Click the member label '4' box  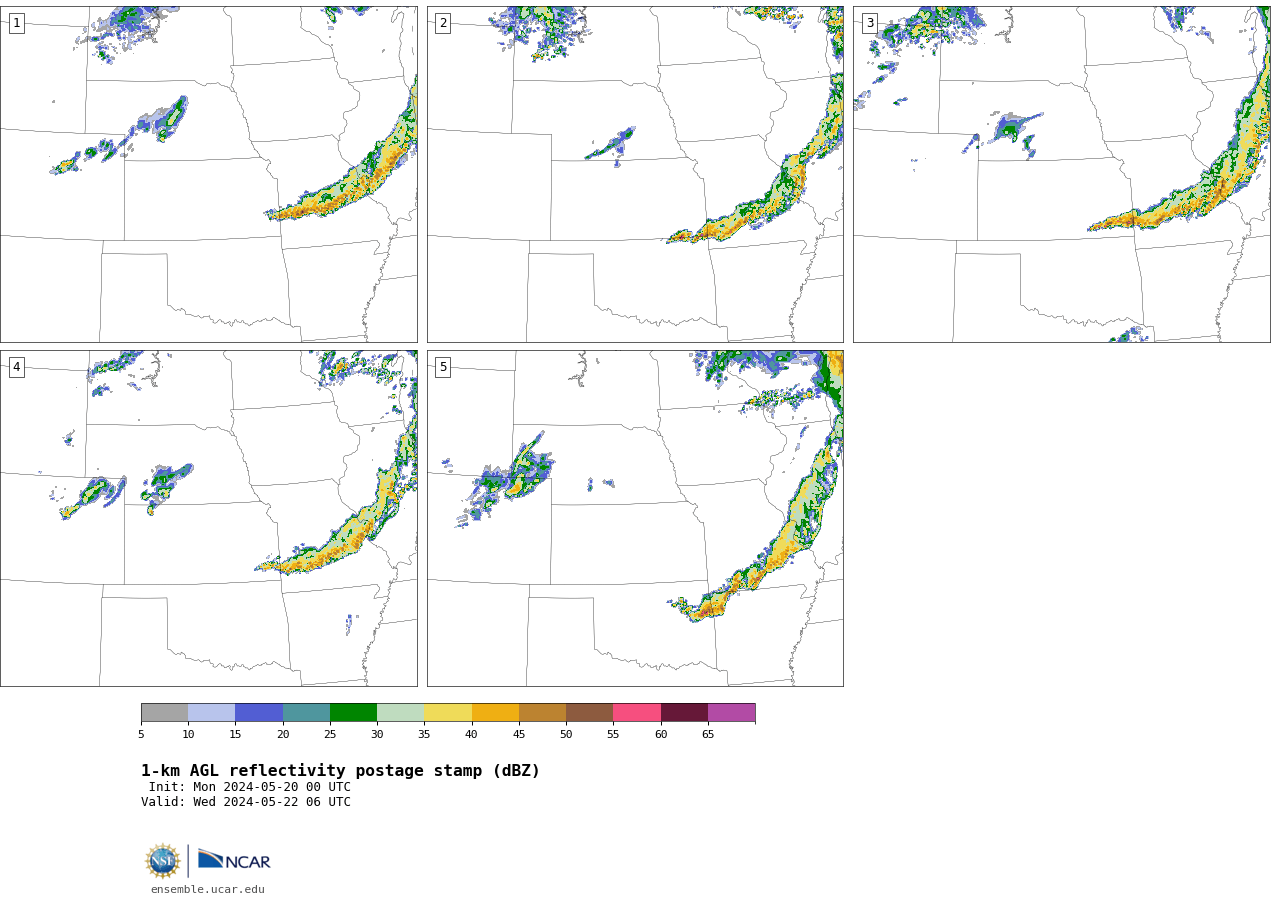[x=16, y=367]
